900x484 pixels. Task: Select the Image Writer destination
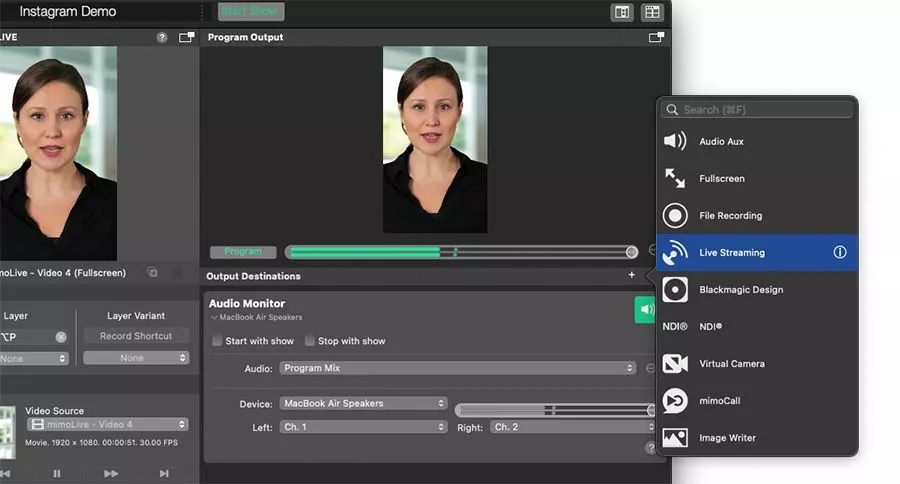click(757, 437)
